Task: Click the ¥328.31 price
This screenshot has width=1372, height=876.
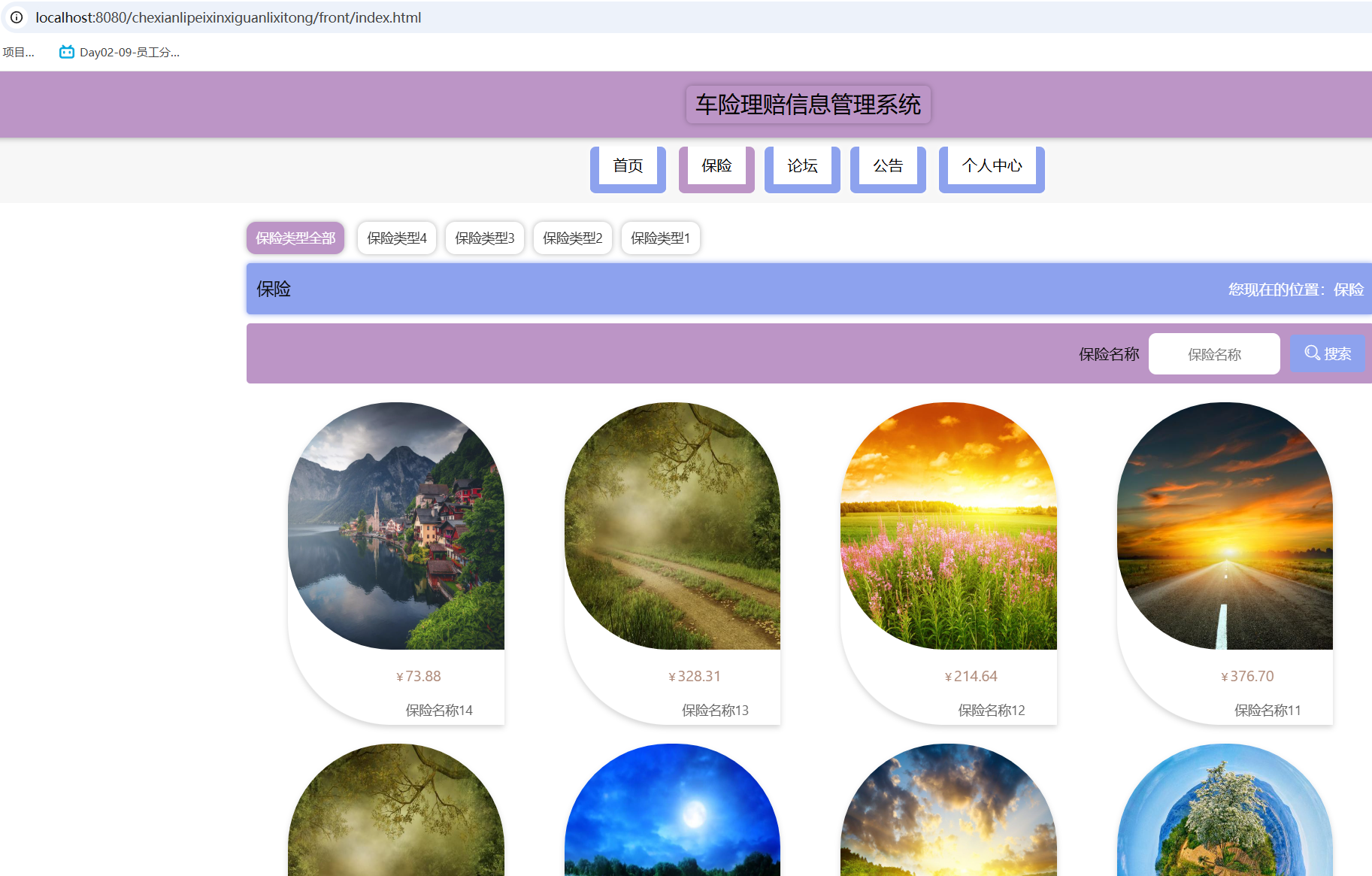Action: [695, 677]
